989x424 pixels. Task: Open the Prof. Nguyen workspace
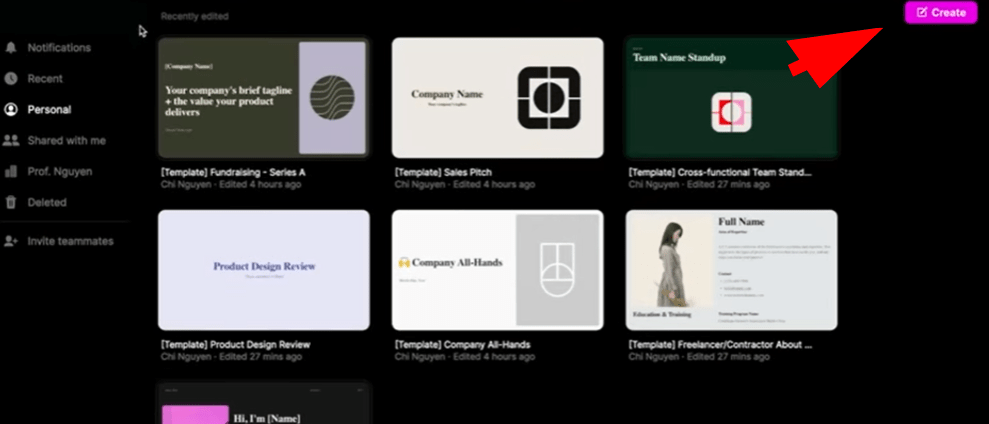pyautogui.click(x=59, y=172)
